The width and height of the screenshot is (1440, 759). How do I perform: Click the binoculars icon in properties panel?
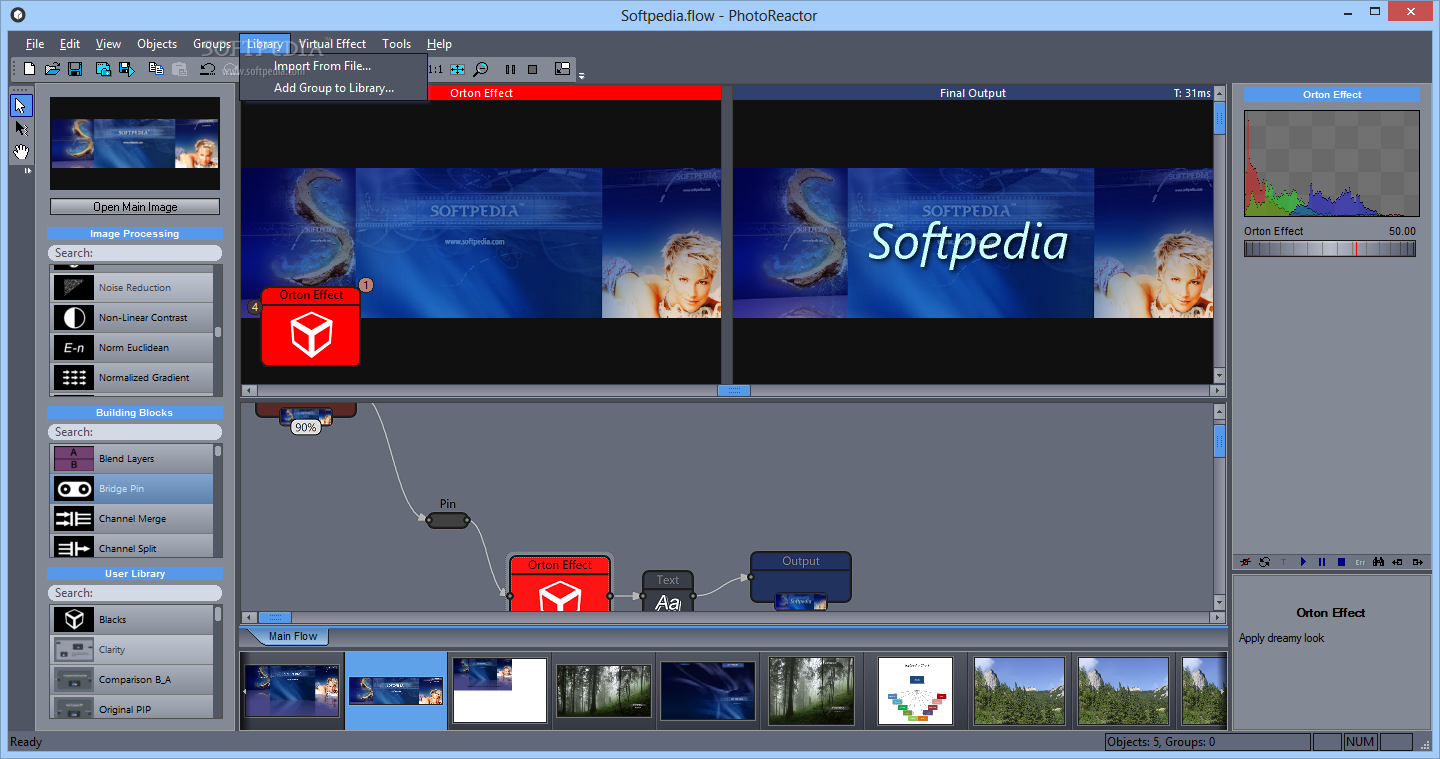pyautogui.click(x=1379, y=562)
